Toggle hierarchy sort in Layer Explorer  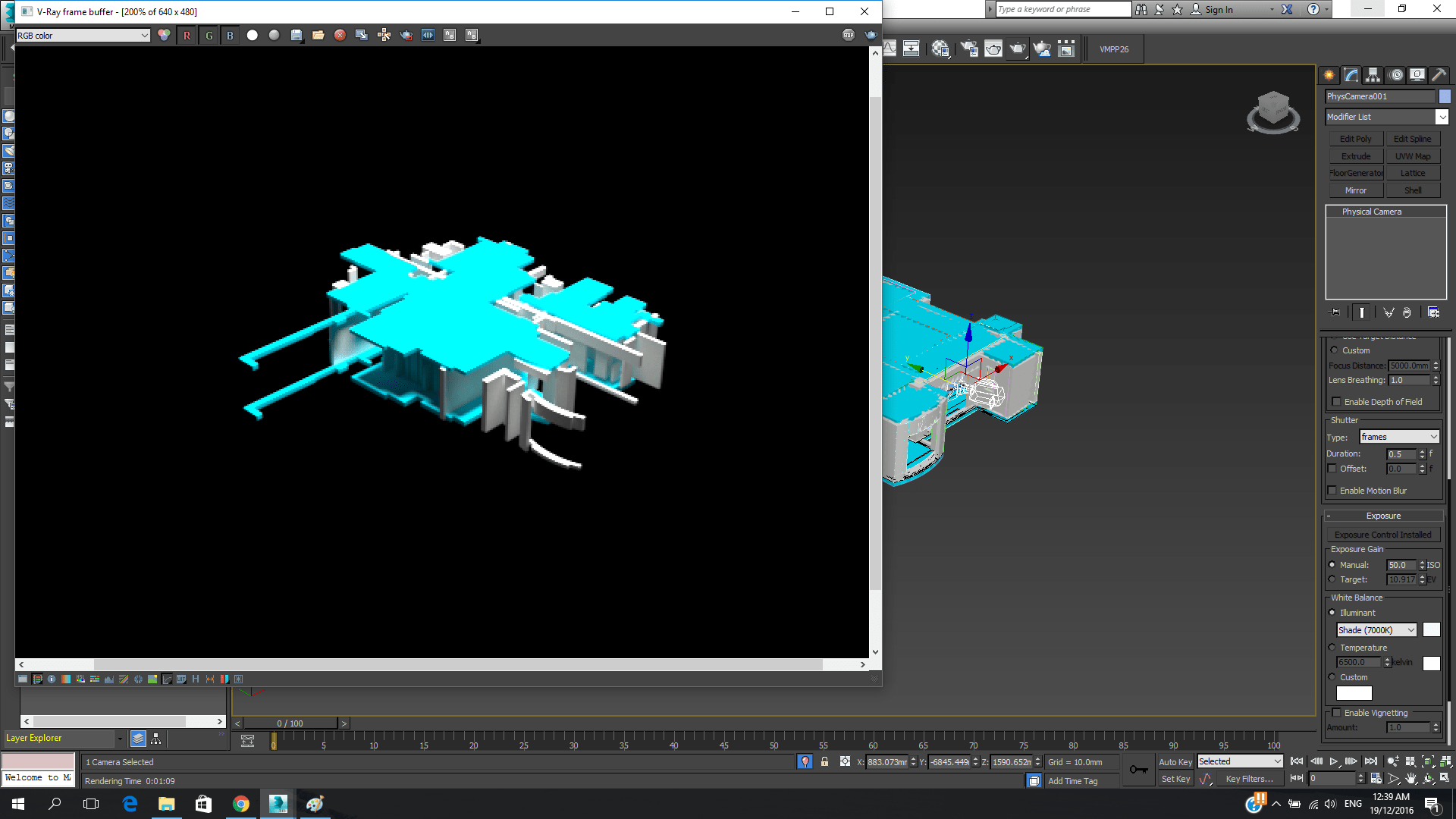pos(156,738)
